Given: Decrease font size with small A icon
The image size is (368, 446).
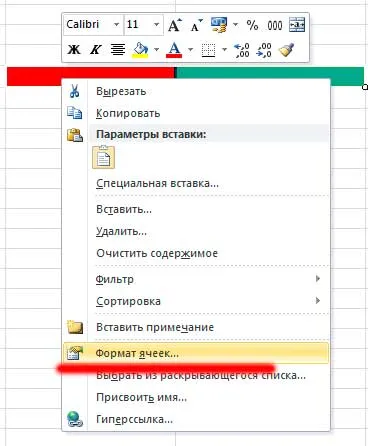Looking at the screenshot, I should [196, 25].
